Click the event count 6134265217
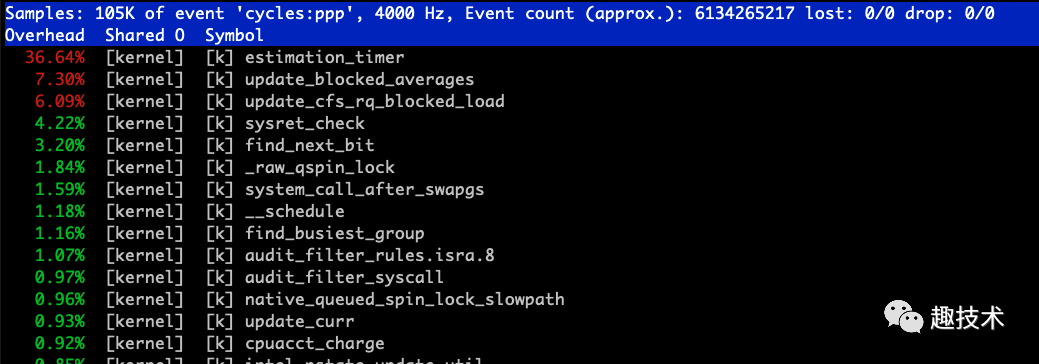The height and width of the screenshot is (364, 1039). click(x=745, y=13)
